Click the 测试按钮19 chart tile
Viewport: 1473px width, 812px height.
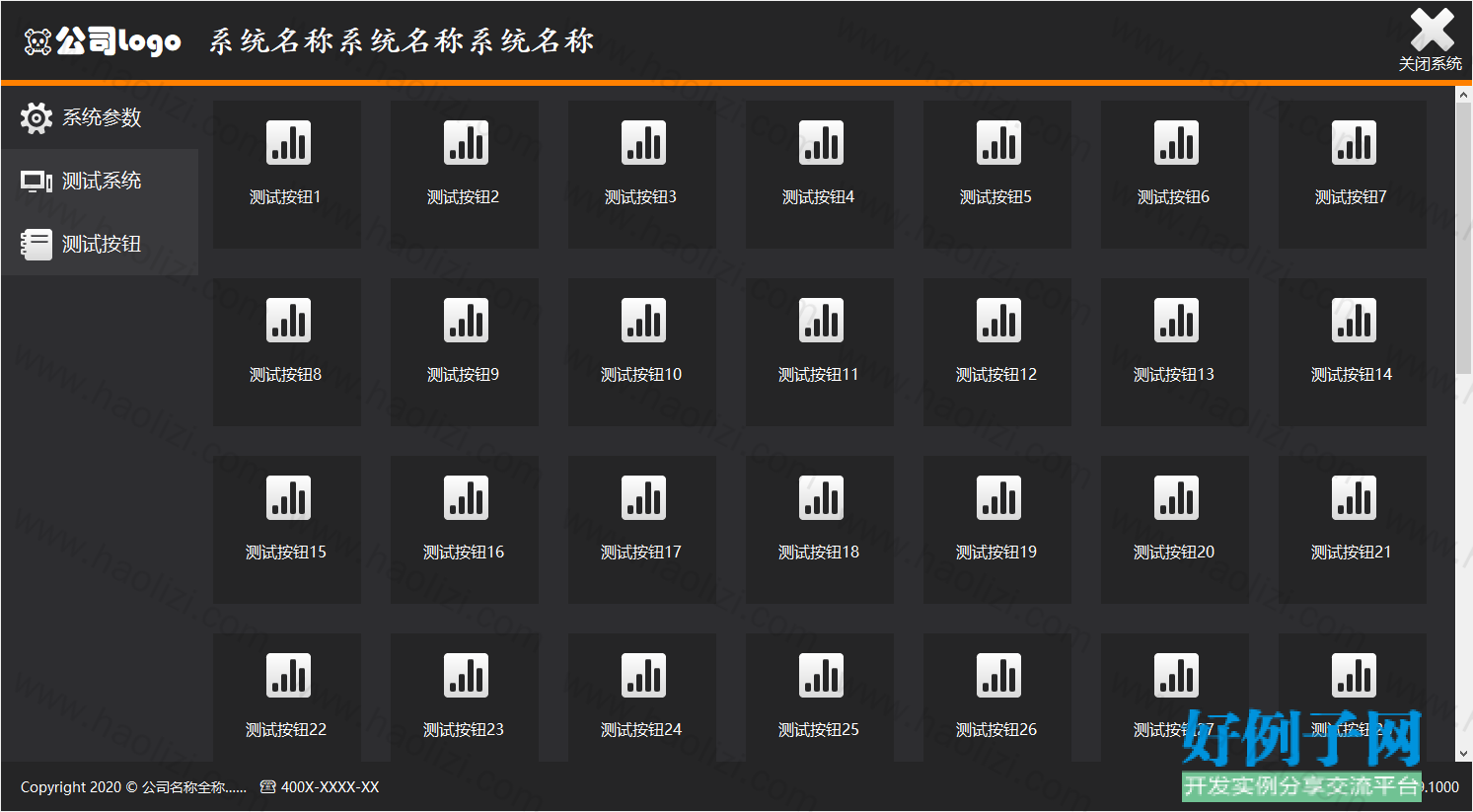pyautogui.click(x=997, y=529)
